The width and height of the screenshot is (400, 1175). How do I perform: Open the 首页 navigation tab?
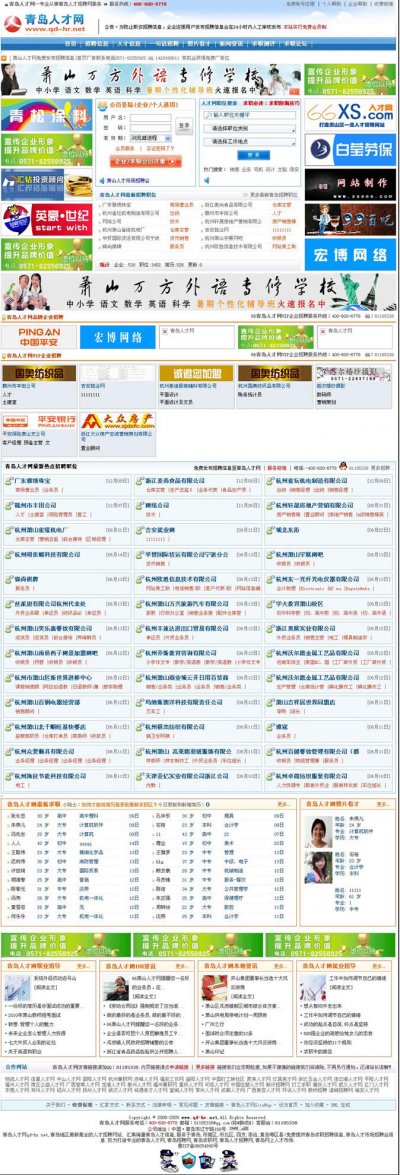pos(70,44)
